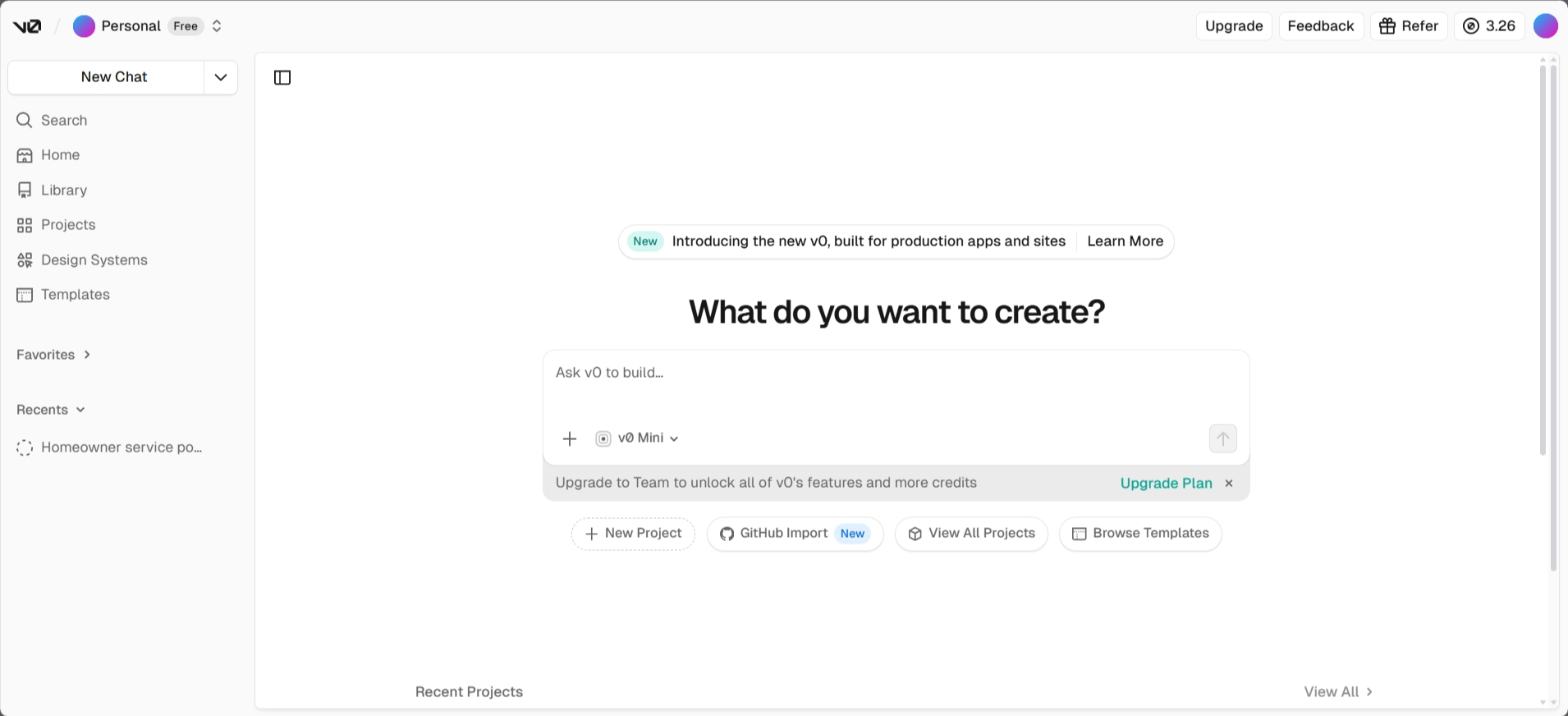Click the New v0 announcement text
This screenshot has width=1568, height=716.
(869, 241)
